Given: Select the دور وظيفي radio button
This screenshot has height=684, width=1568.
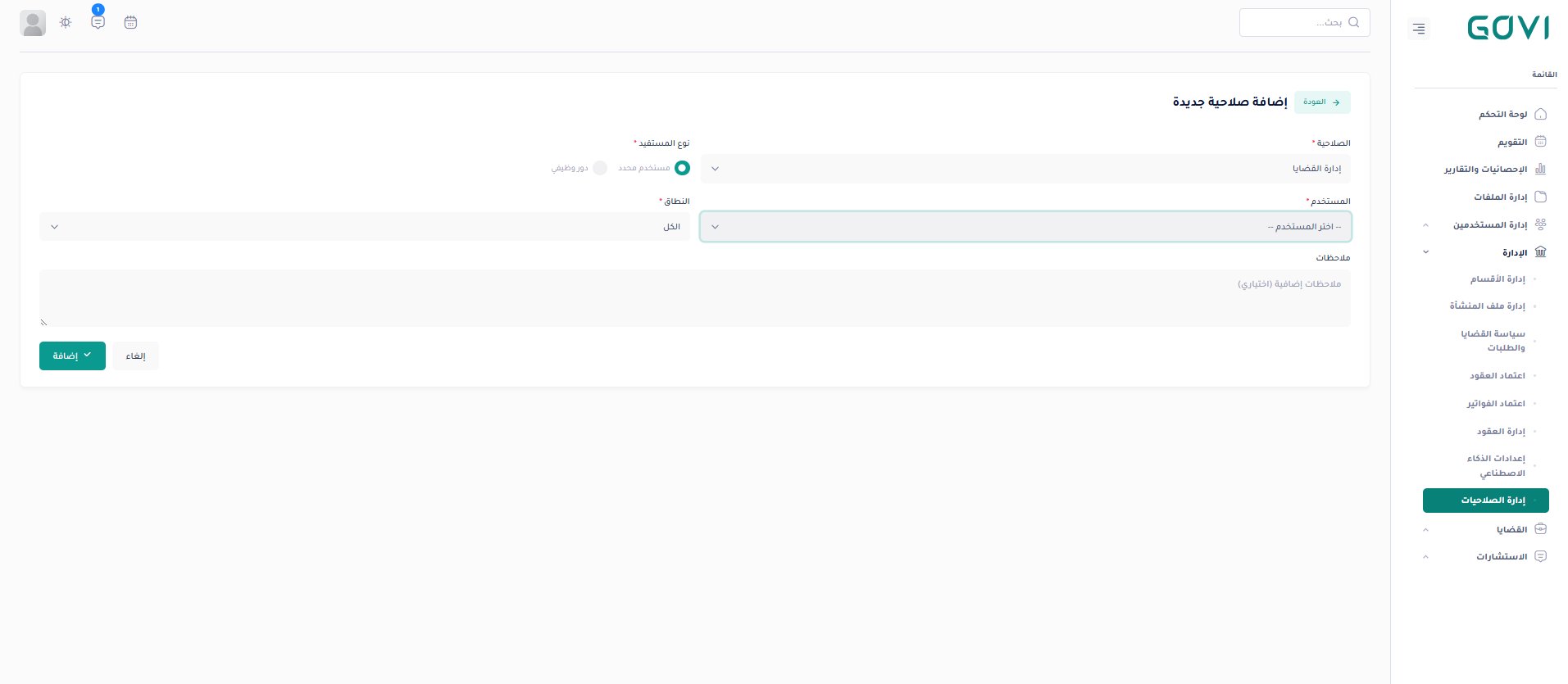Looking at the screenshot, I should point(600,168).
